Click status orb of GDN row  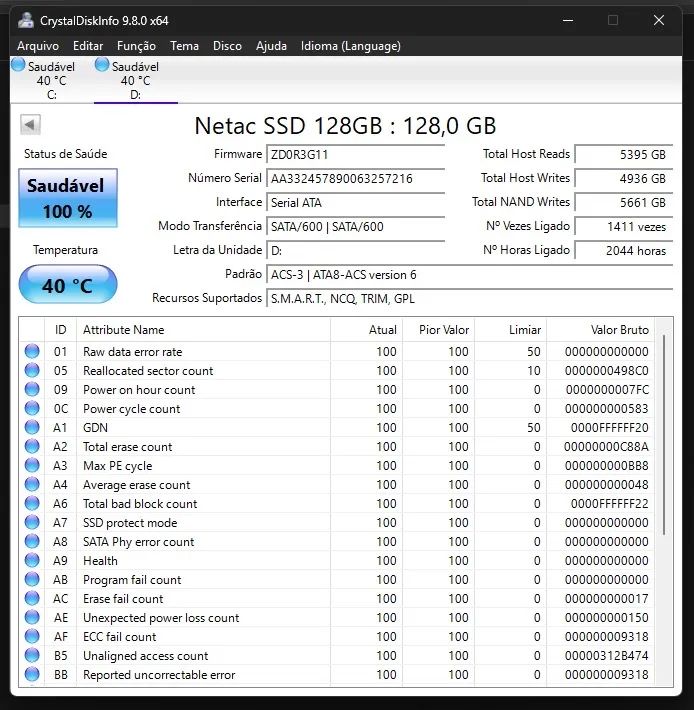[32, 427]
